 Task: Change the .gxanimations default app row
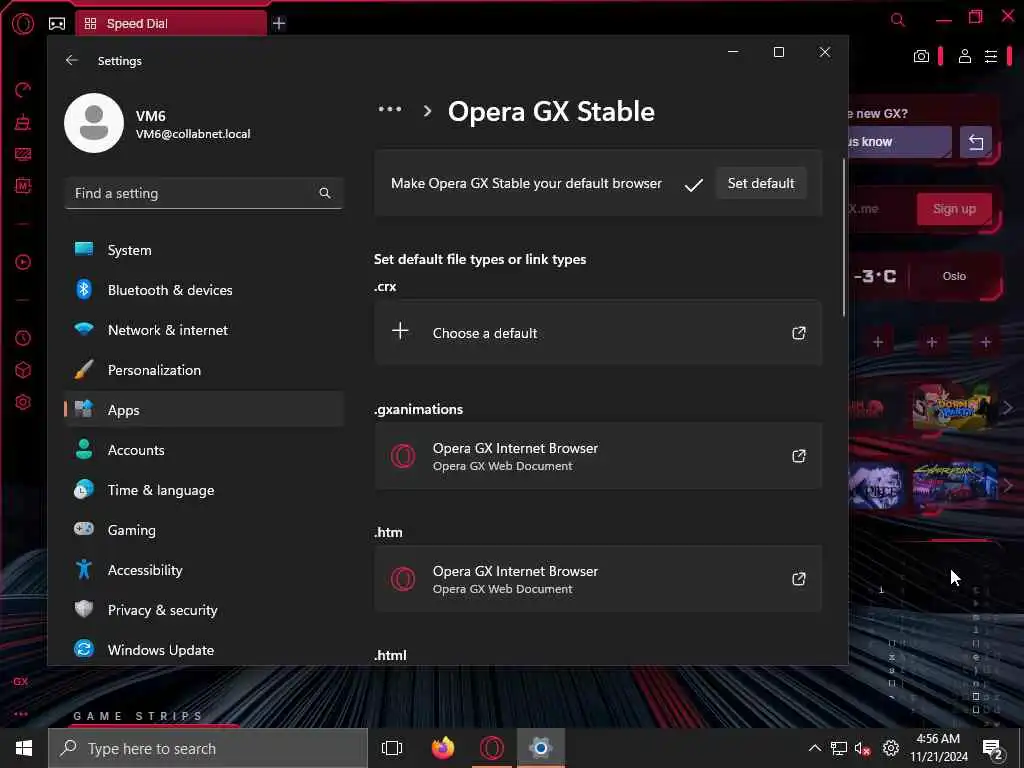coord(598,456)
